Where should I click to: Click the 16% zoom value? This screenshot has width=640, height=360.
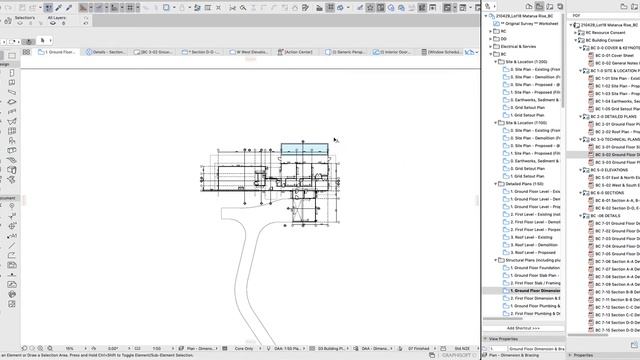(x=70, y=349)
